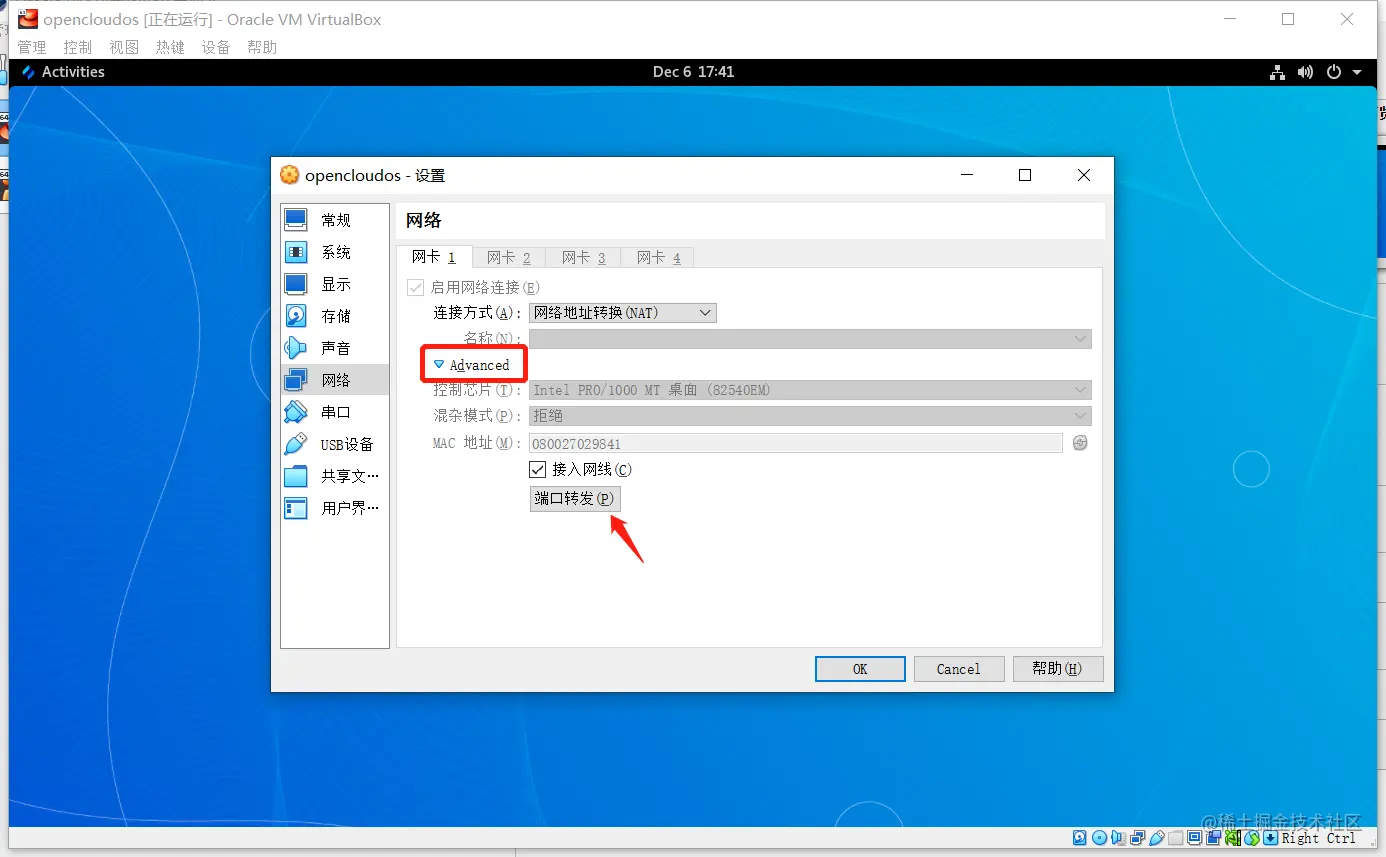Open the 串口 (Serial ports) settings page
The image size is (1386, 857).
tap(334, 412)
